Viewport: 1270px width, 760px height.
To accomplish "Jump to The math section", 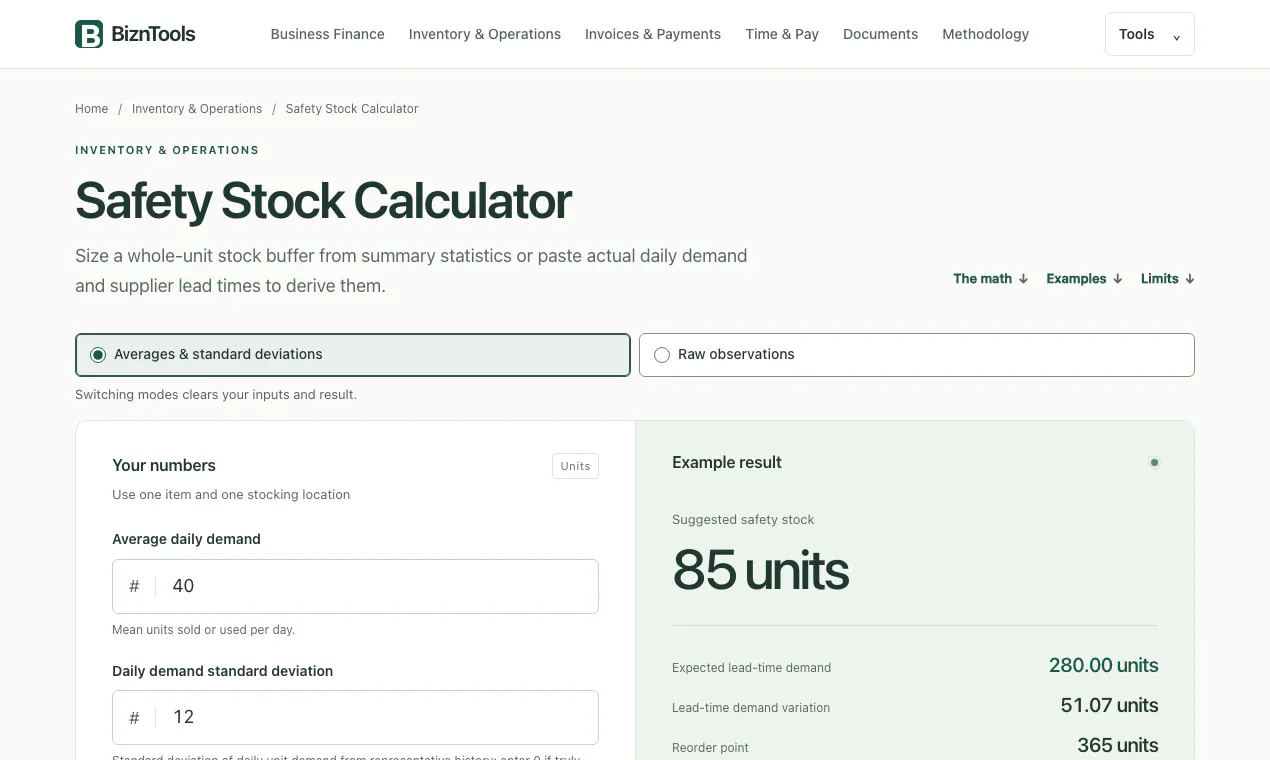I will point(990,279).
